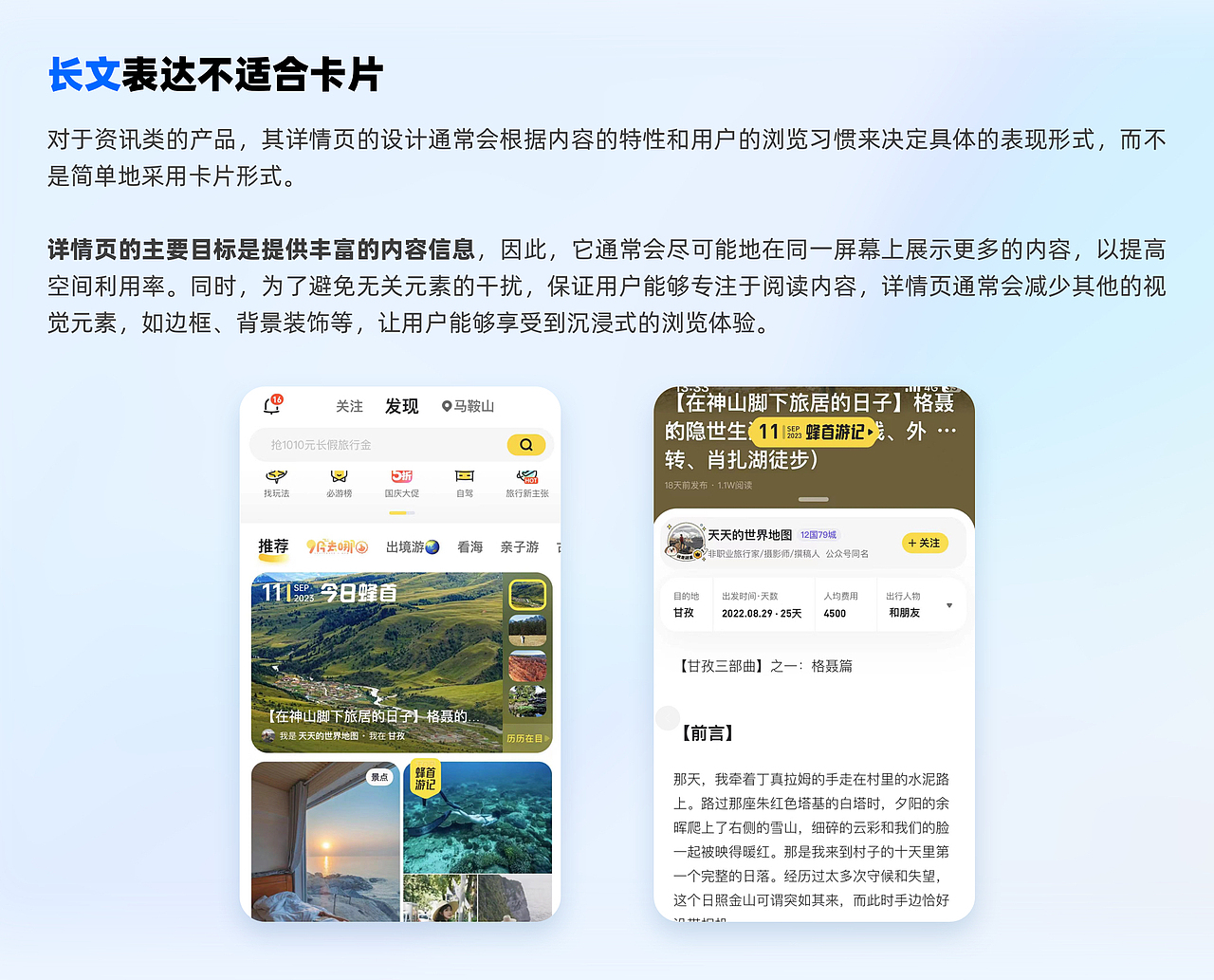Expand the trip info dropdown arrow

[x=949, y=605]
